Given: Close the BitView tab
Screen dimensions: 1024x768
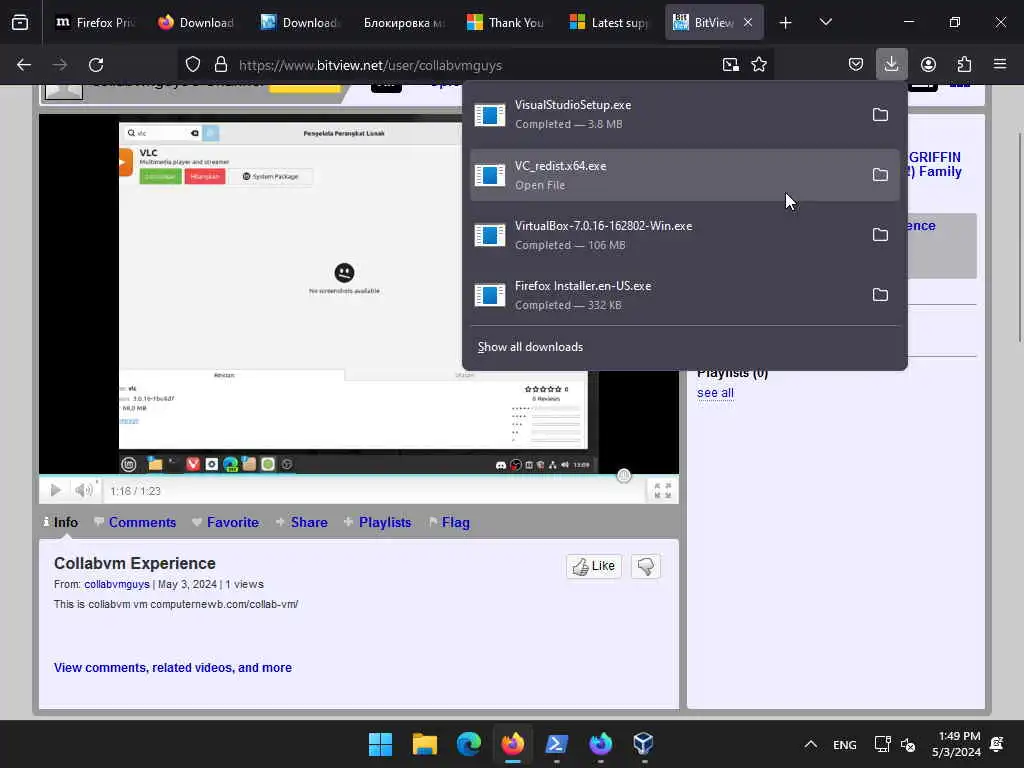Looking at the screenshot, I should tap(748, 23).
